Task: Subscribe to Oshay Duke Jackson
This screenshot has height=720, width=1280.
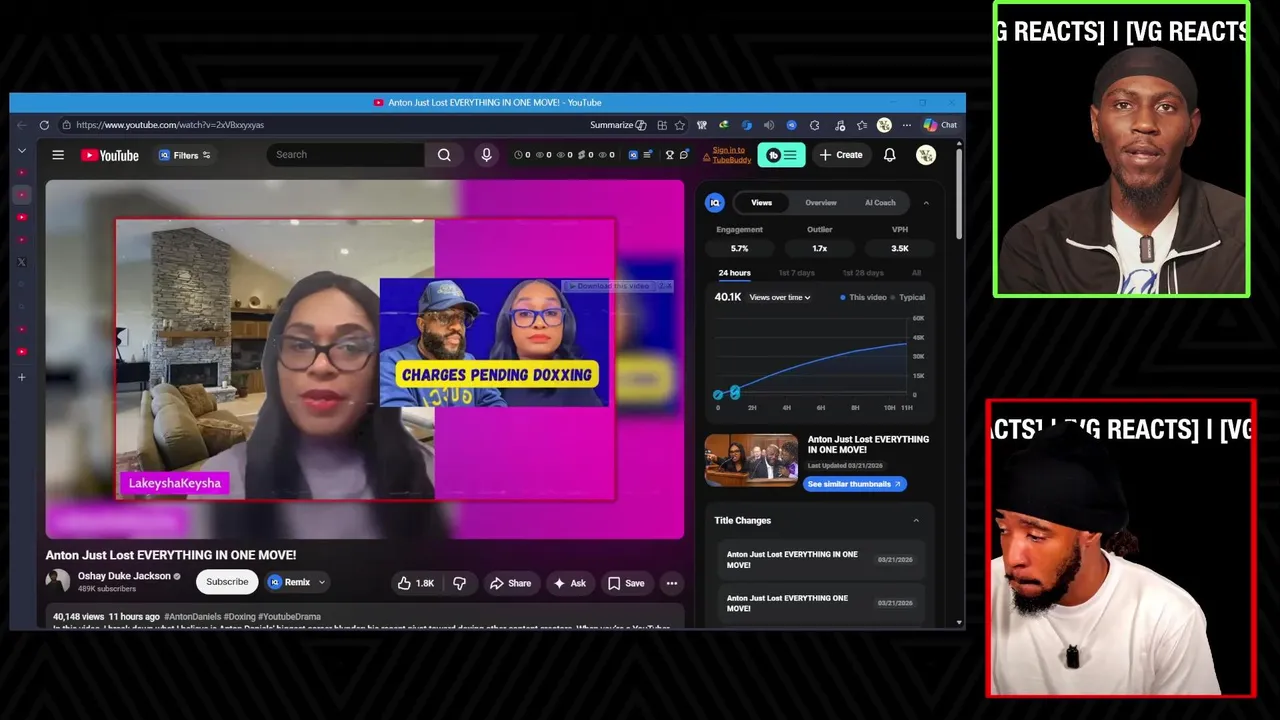Action: (x=227, y=582)
